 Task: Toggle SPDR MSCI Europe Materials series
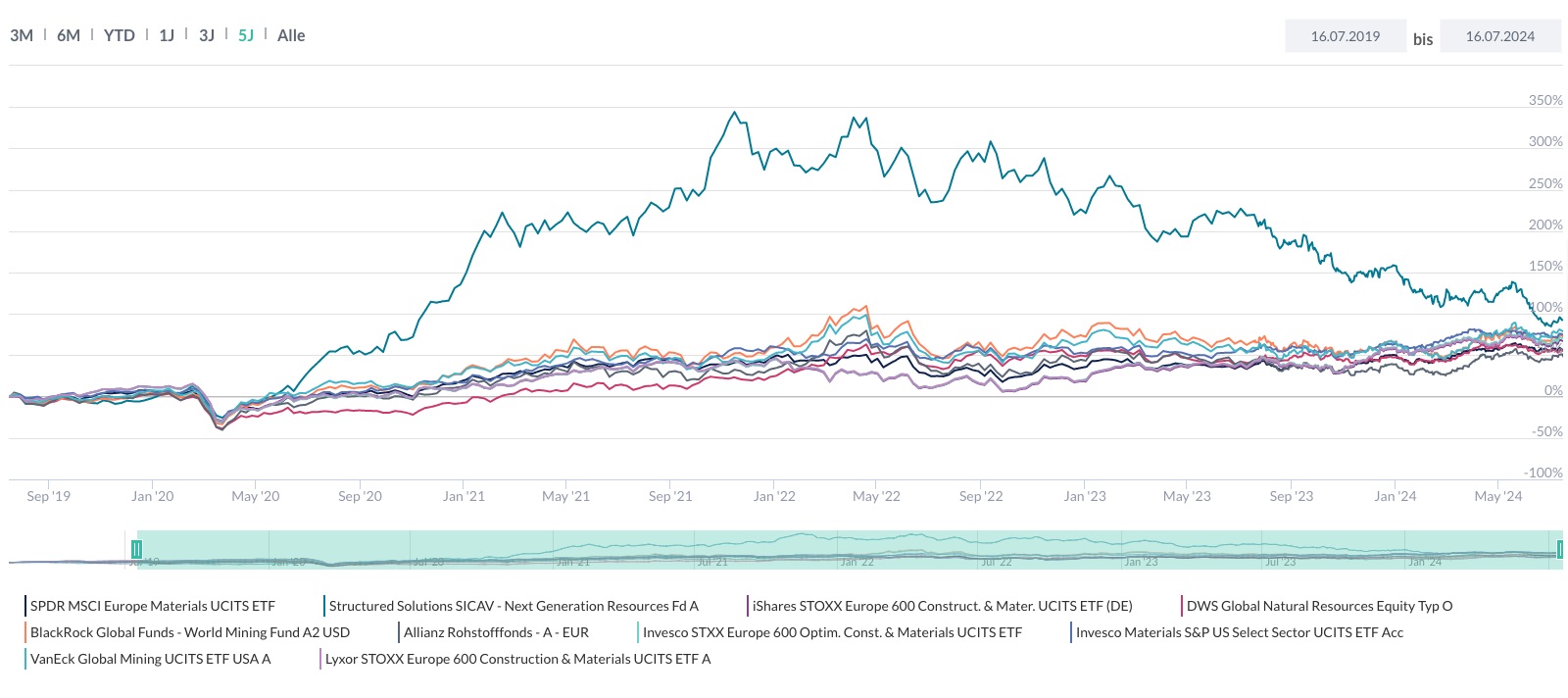coord(152,606)
